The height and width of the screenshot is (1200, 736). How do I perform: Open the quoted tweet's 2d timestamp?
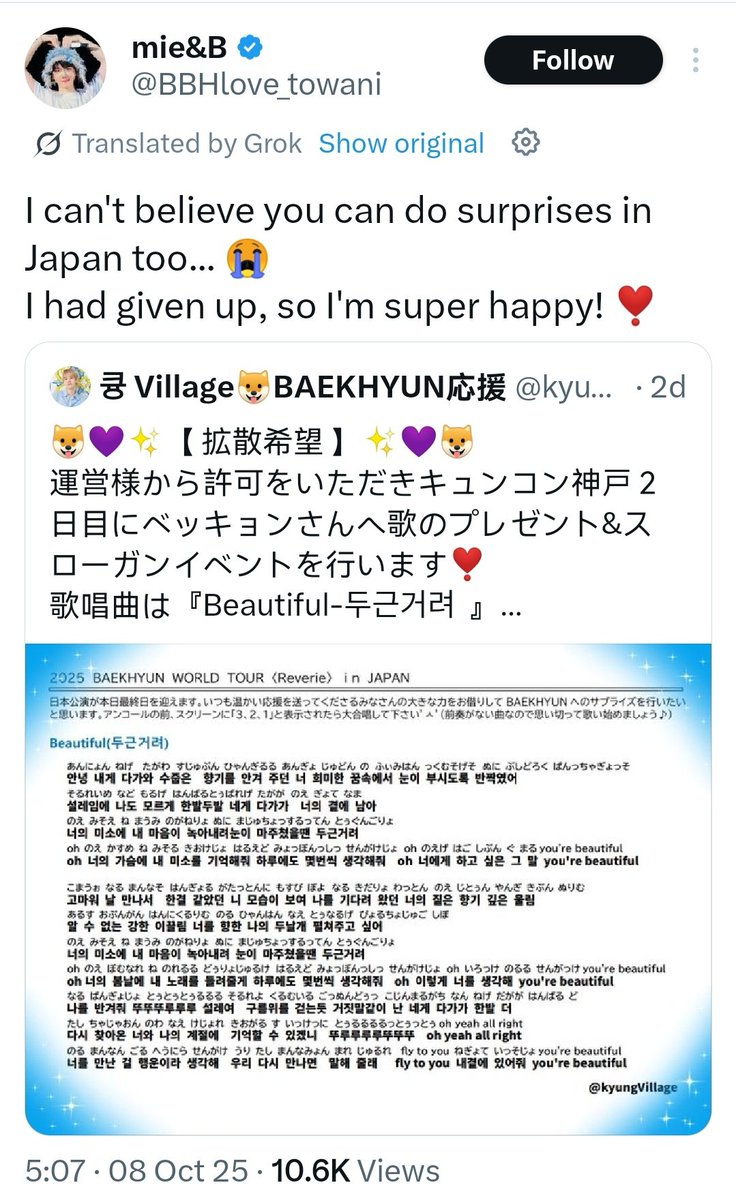coord(667,387)
